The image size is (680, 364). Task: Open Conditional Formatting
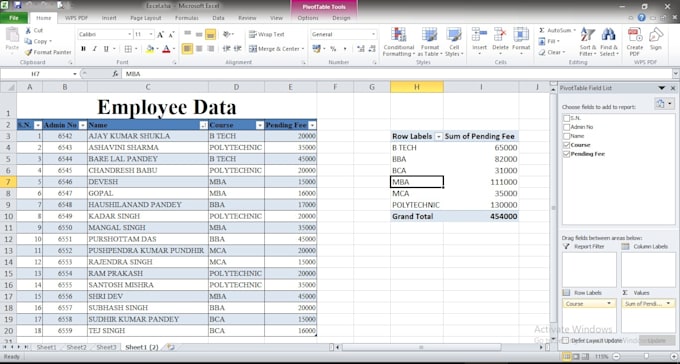[399, 42]
